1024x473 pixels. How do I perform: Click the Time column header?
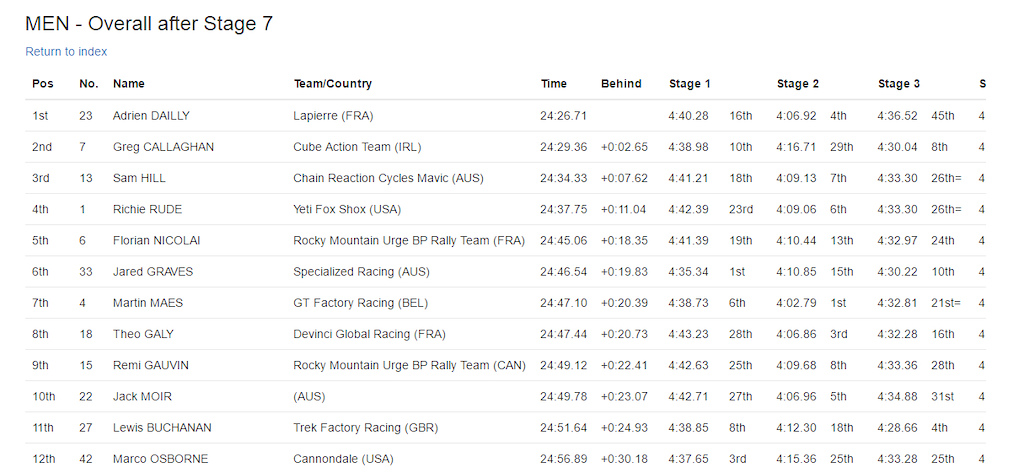554,84
